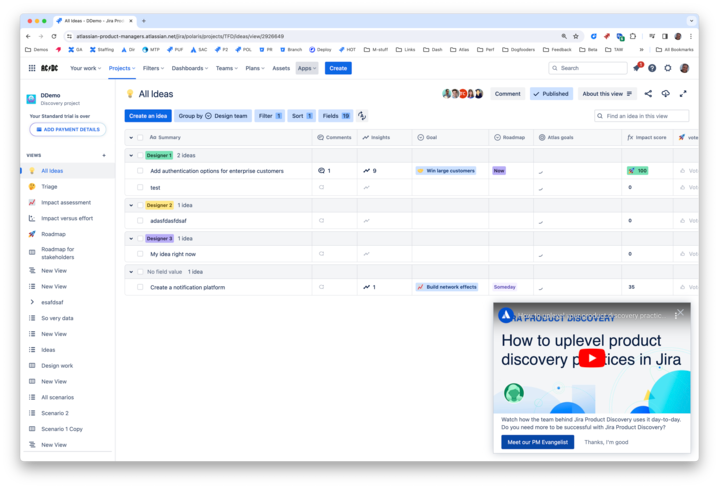Open the Dashboards dropdown menu

(190, 68)
